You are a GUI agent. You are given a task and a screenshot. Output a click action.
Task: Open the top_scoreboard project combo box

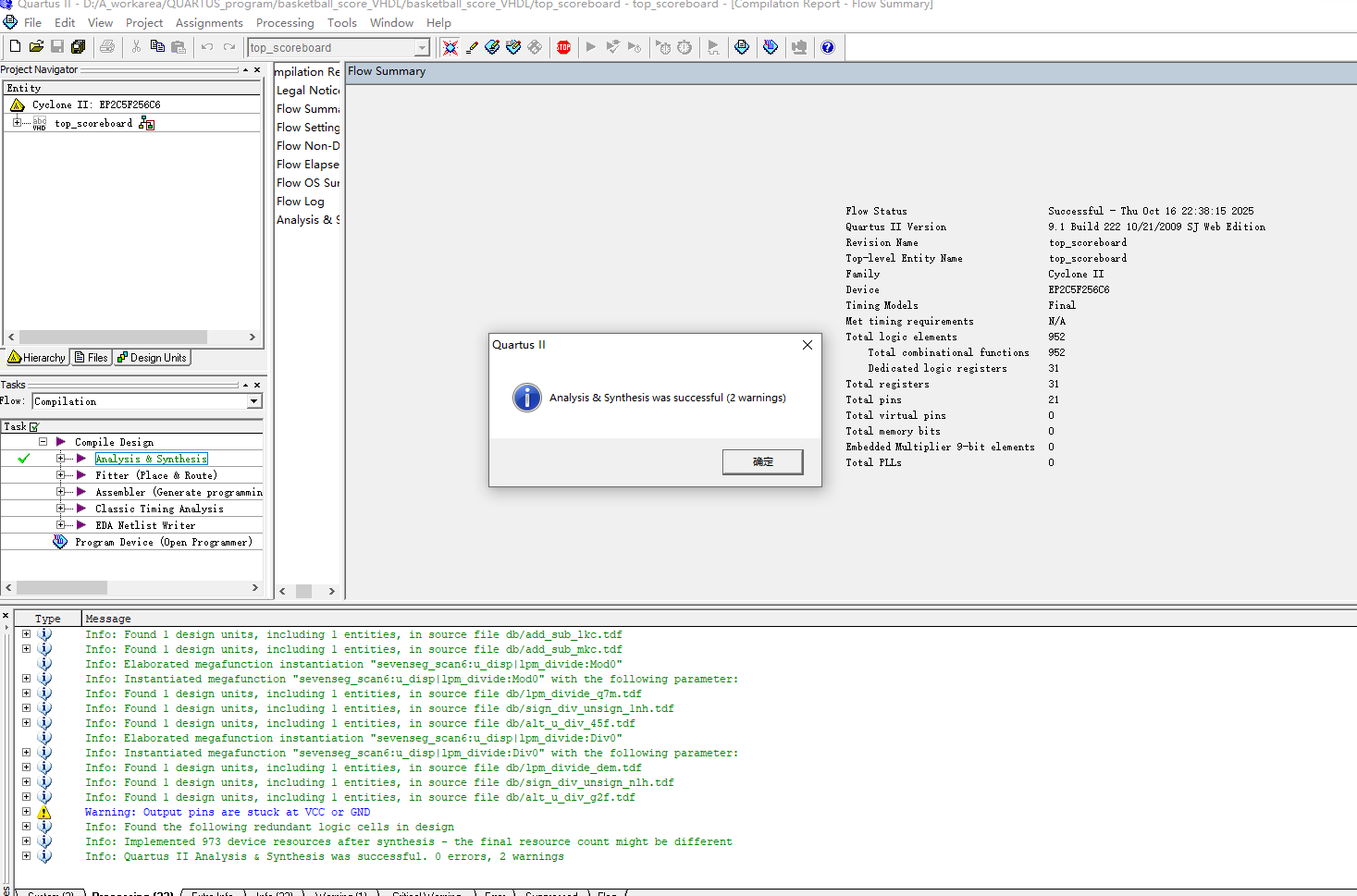click(x=339, y=47)
